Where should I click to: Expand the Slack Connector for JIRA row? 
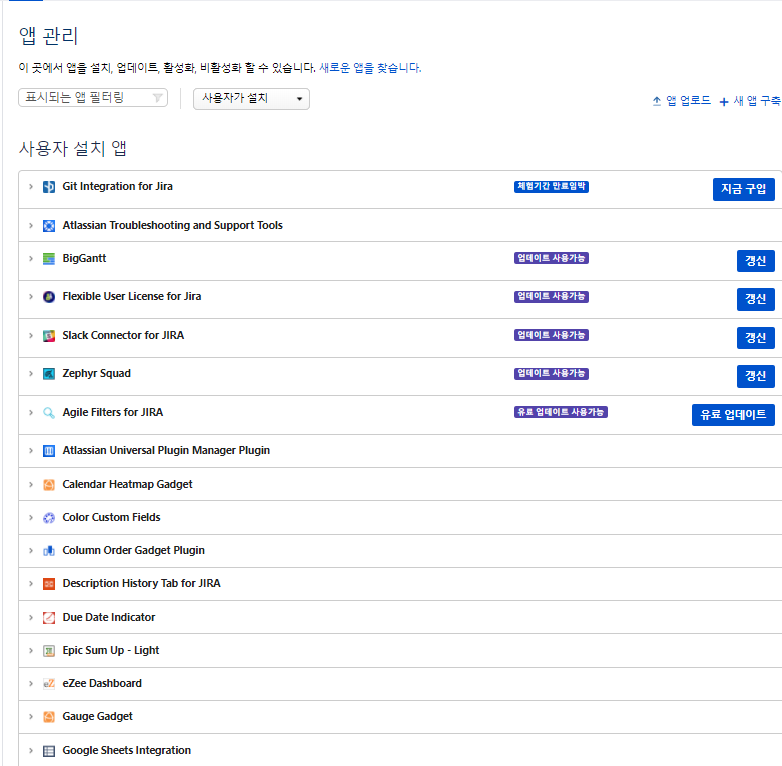click(x=31, y=335)
